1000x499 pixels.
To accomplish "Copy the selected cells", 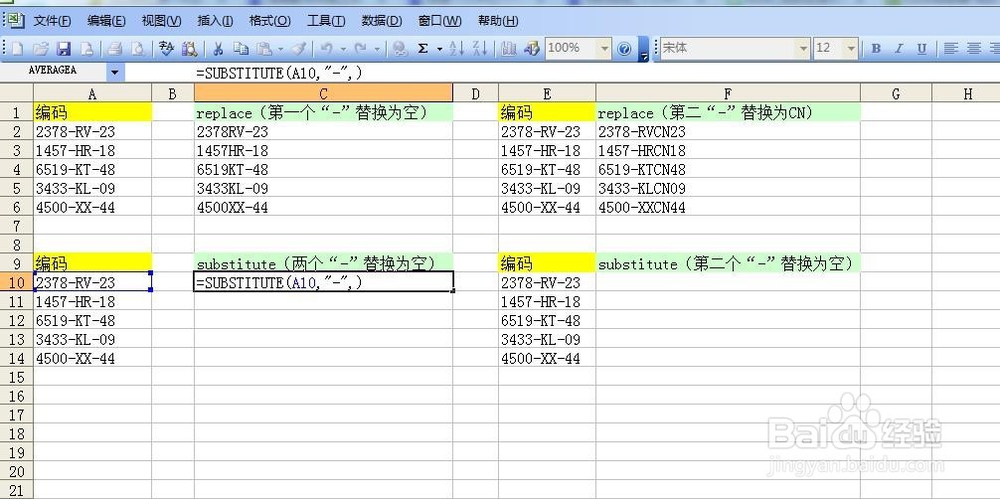I will 240,48.
